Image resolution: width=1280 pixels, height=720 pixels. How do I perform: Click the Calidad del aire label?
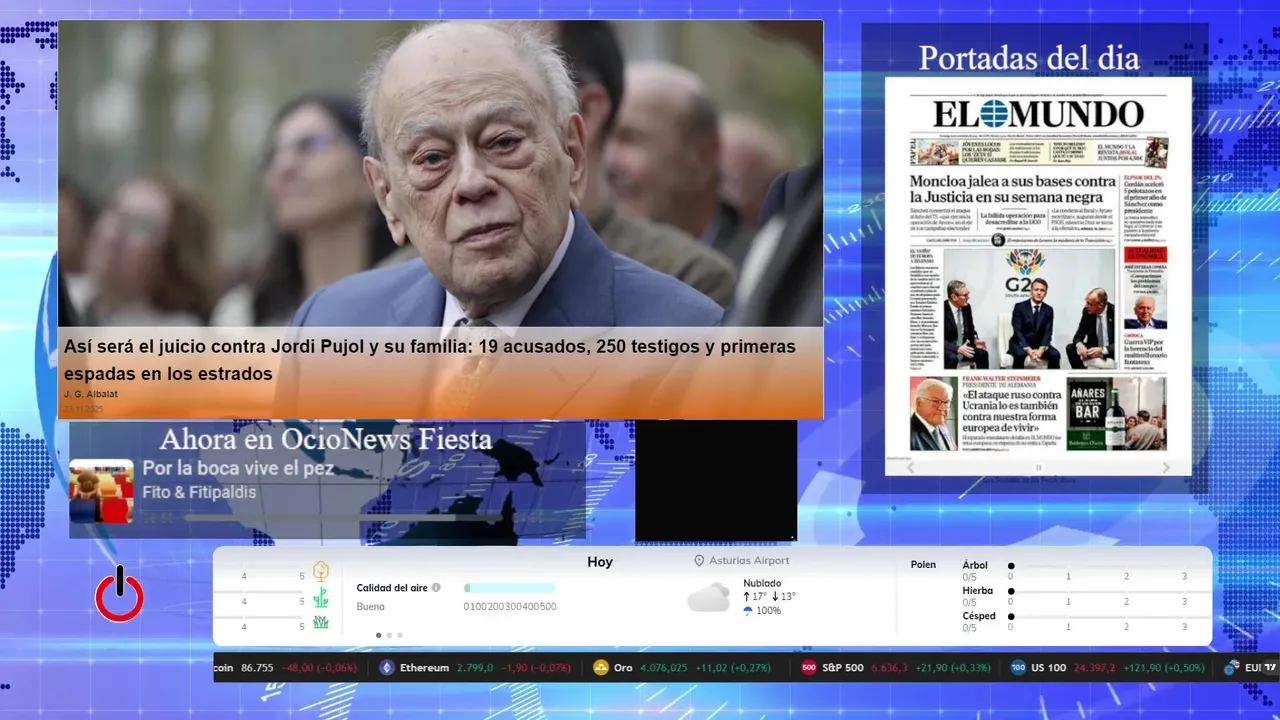[392, 588]
